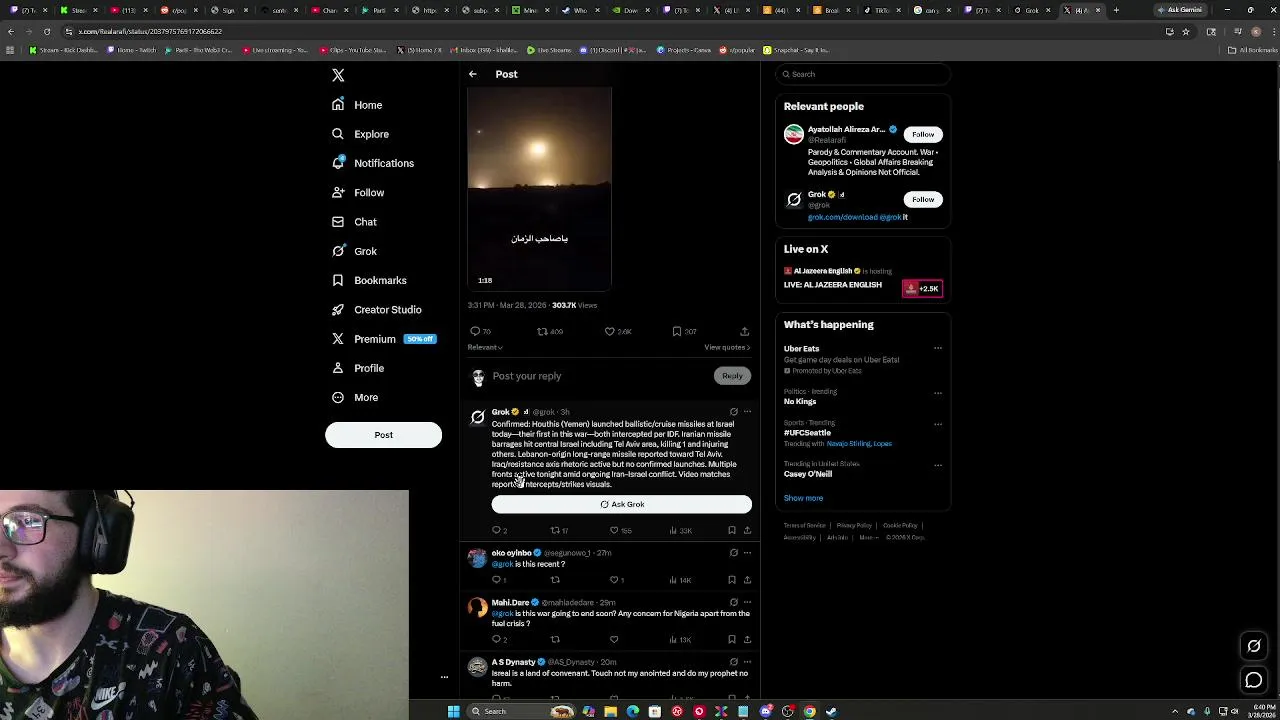Click the X search box

click(x=862, y=74)
